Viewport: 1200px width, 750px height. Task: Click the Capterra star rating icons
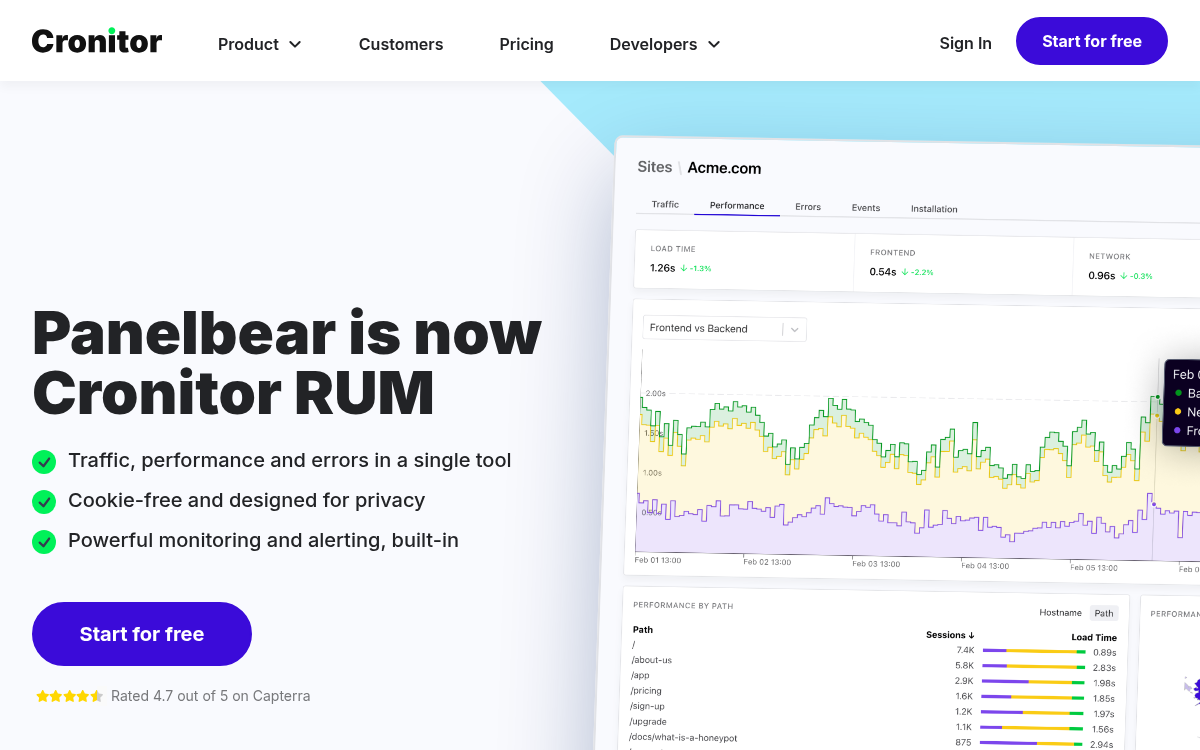click(x=69, y=696)
